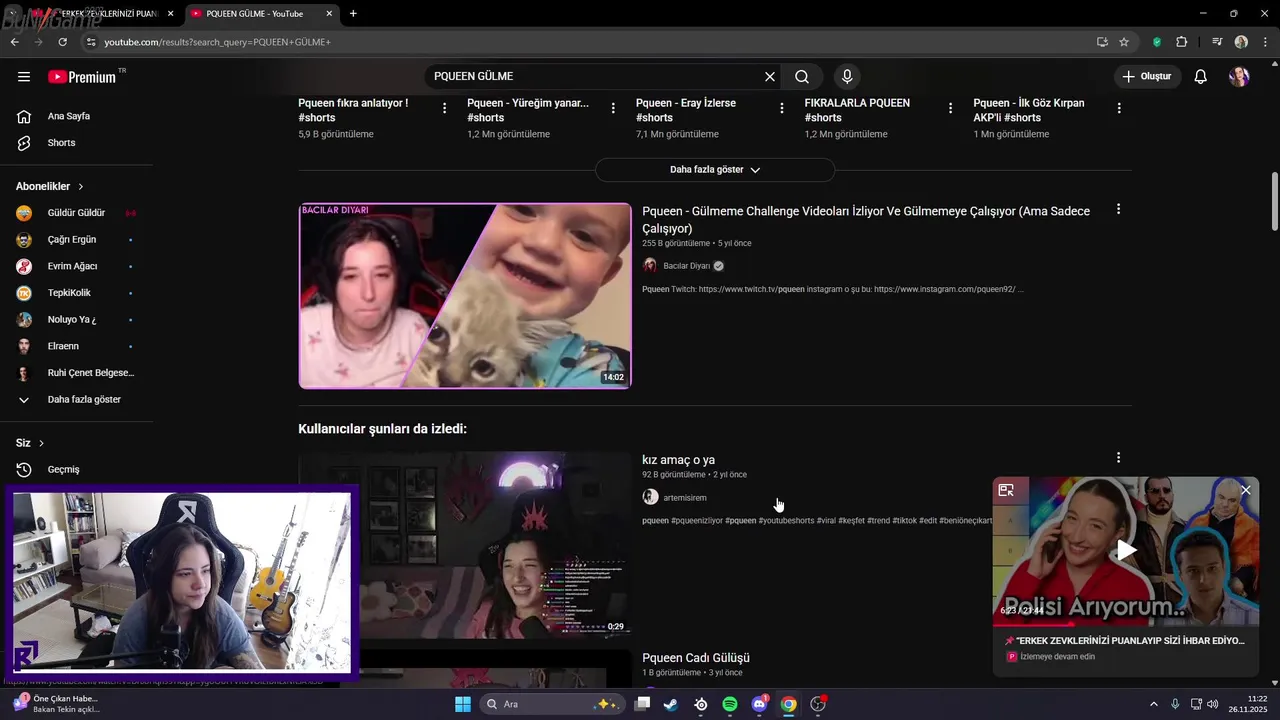The height and width of the screenshot is (720, 1280).
Task: Show hidden system tray icons
Action: click(1153, 704)
